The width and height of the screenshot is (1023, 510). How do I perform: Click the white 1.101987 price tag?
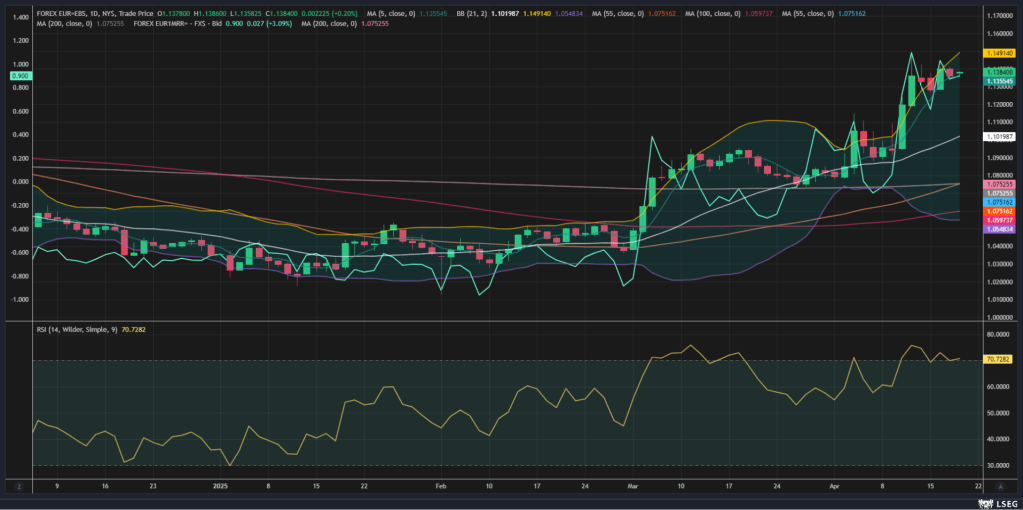click(1000, 136)
